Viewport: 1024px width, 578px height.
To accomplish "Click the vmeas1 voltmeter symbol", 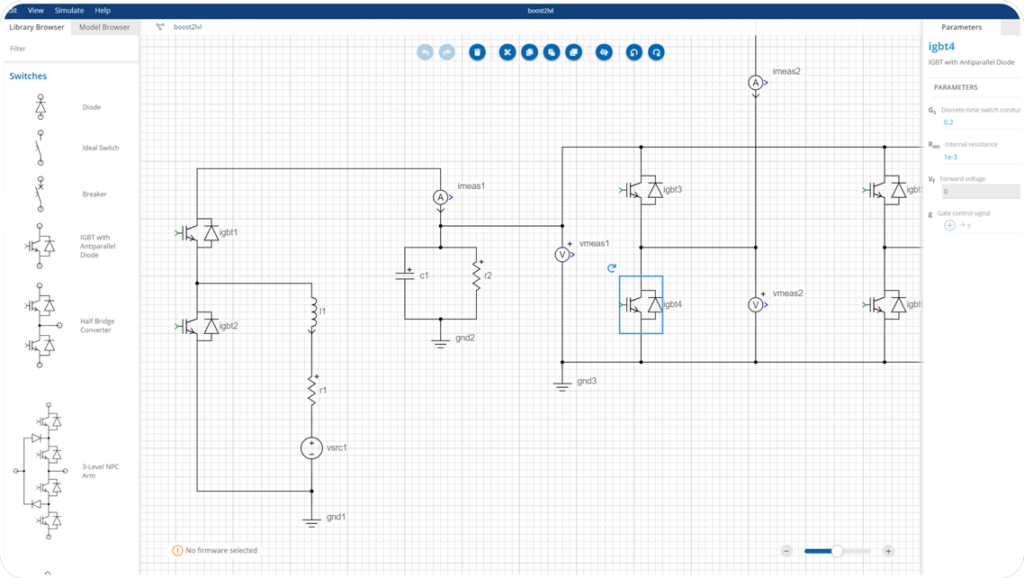I will (x=562, y=255).
